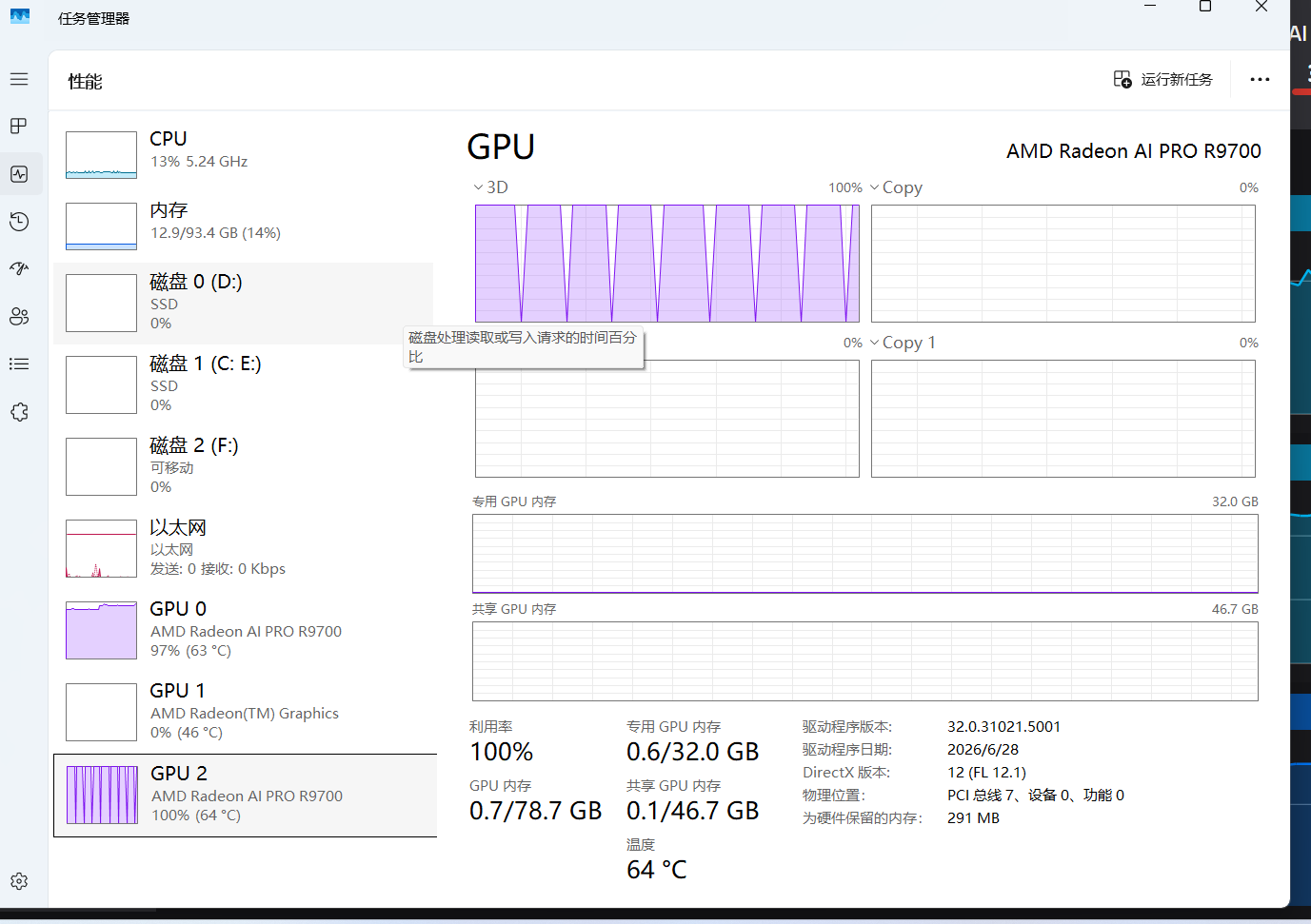Viewport: 1311px width, 924px height.
Task: Open the three-dot more options menu
Action: (x=1260, y=79)
